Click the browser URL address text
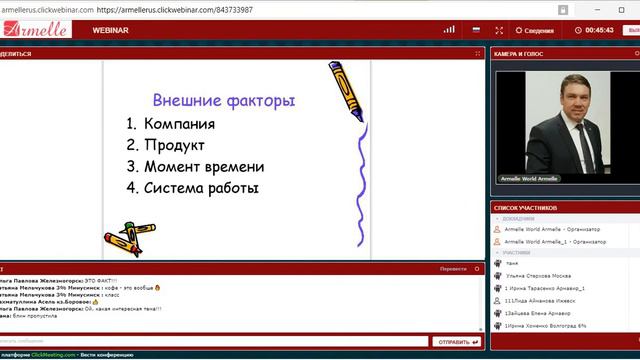Screen dimensions: 640x360 click(x=175, y=10)
